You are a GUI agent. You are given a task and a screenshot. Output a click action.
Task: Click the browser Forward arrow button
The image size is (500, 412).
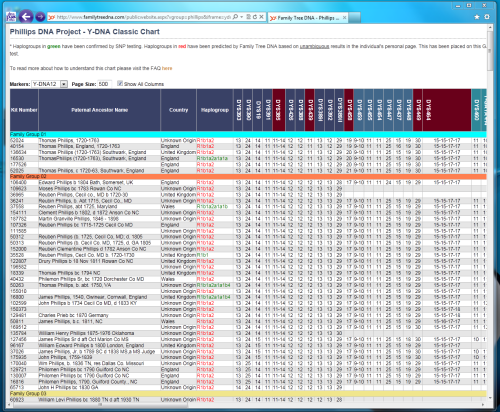coord(40,17)
